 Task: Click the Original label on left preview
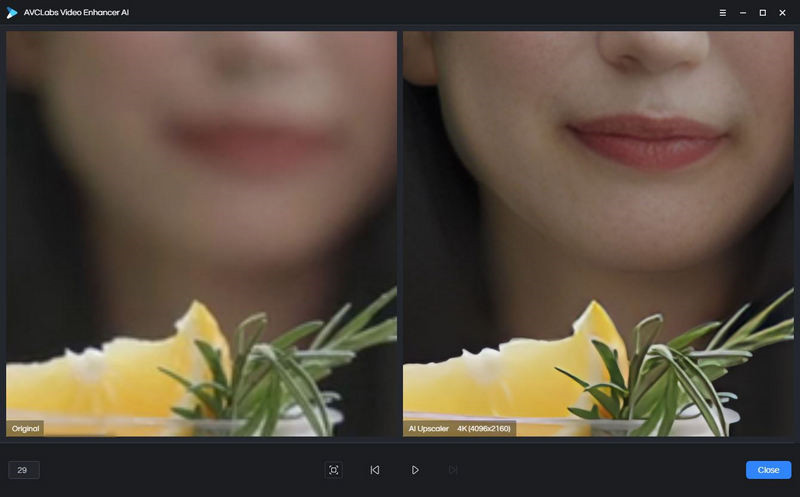(25, 428)
